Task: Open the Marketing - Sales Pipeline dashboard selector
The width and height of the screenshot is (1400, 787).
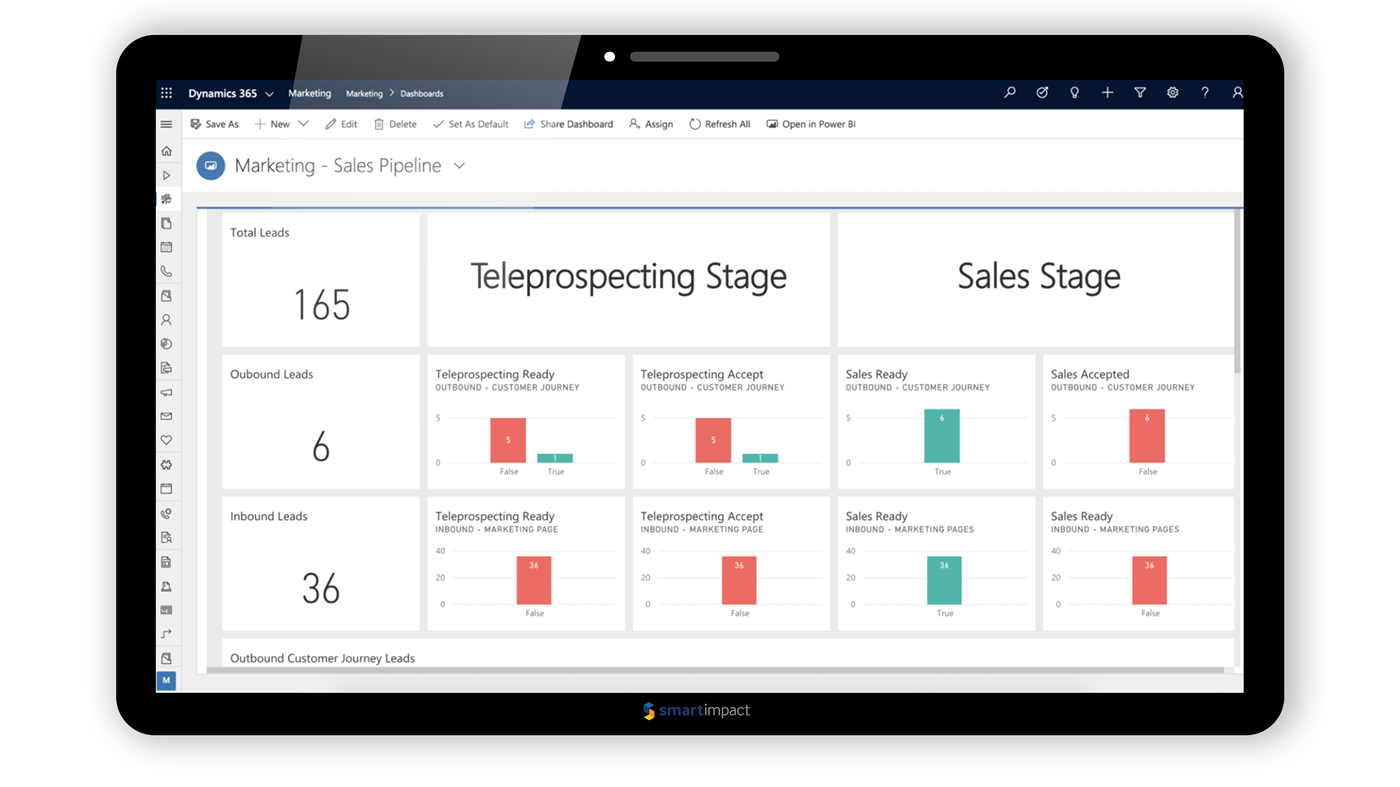Action: click(x=459, y=166)
